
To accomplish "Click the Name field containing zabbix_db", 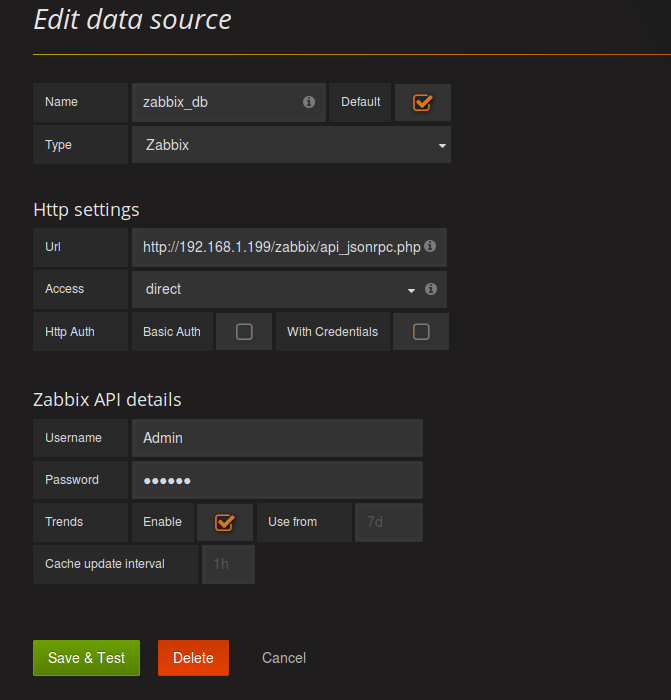I will (229, 102).
